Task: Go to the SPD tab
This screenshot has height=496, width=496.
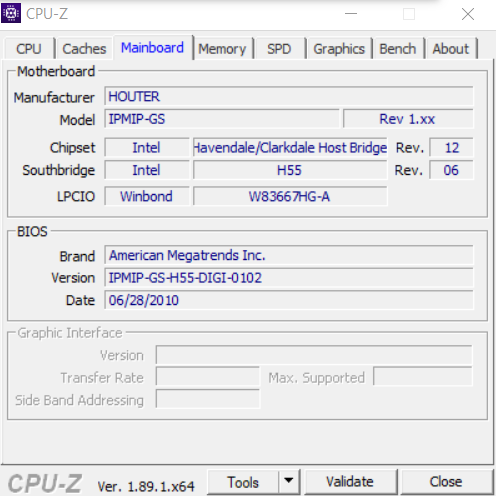Action: (x=279, y=49)
